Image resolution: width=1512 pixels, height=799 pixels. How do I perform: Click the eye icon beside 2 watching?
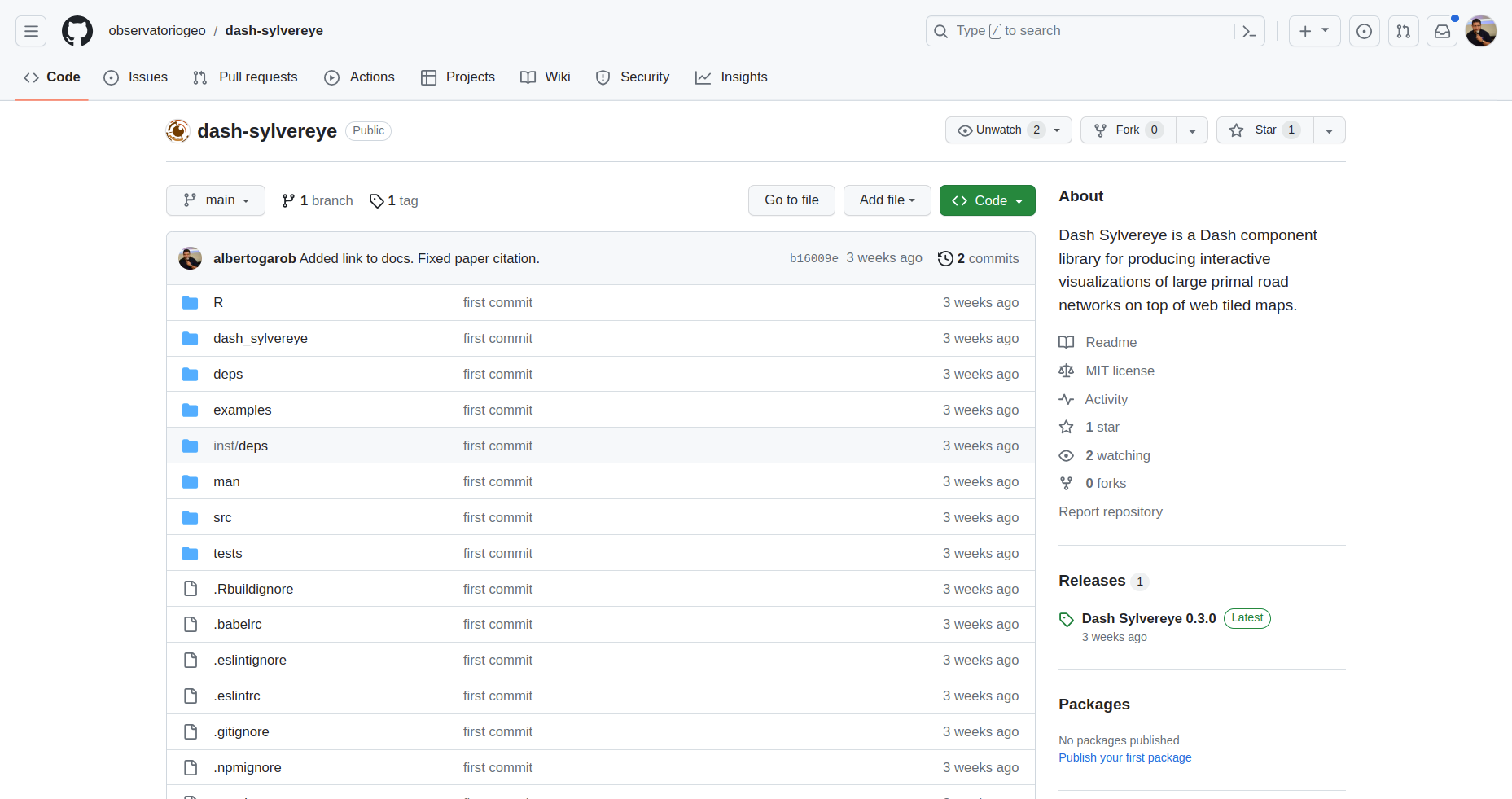1066,455
